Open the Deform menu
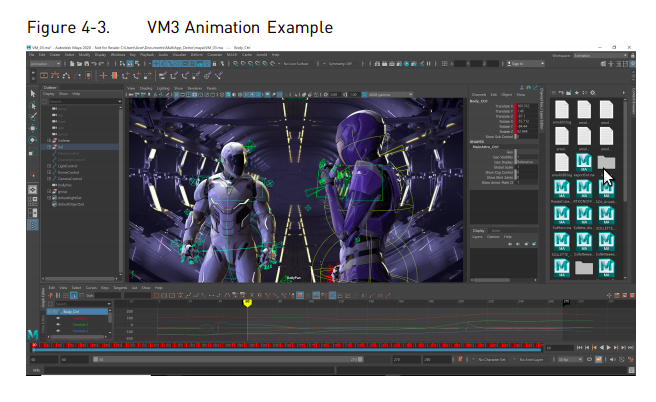This screenshot has width=656, height=402. click(x=197, y=55)
